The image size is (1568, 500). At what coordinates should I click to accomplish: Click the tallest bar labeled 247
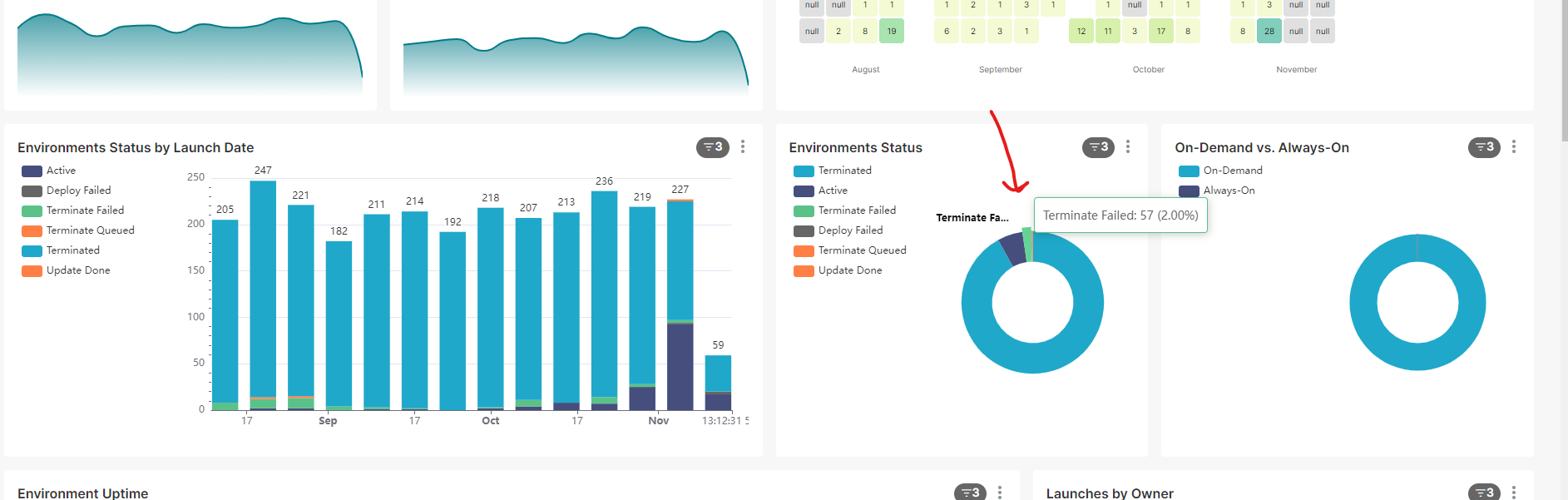coord(263,291)
